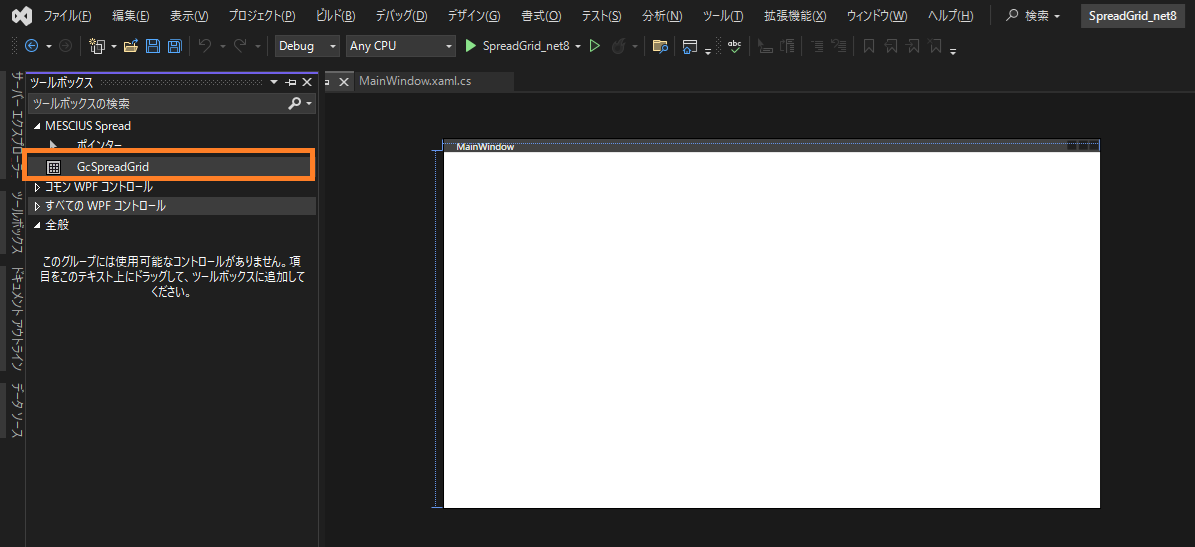Open the New Project dropdown arrow
The image size is (1195, 547).
point(114,46)
